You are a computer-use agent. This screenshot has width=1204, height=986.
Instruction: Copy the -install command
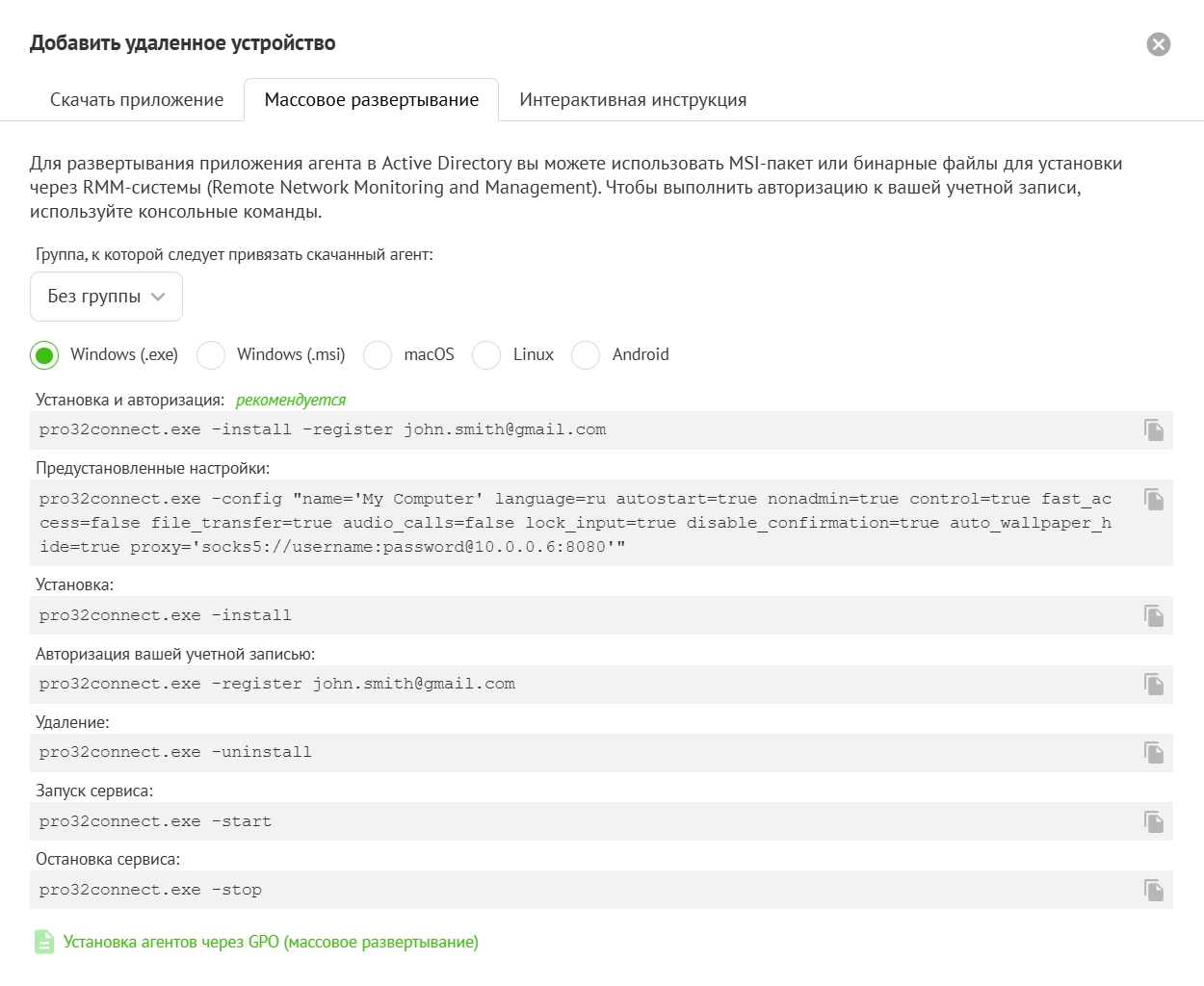(1153, 616)
